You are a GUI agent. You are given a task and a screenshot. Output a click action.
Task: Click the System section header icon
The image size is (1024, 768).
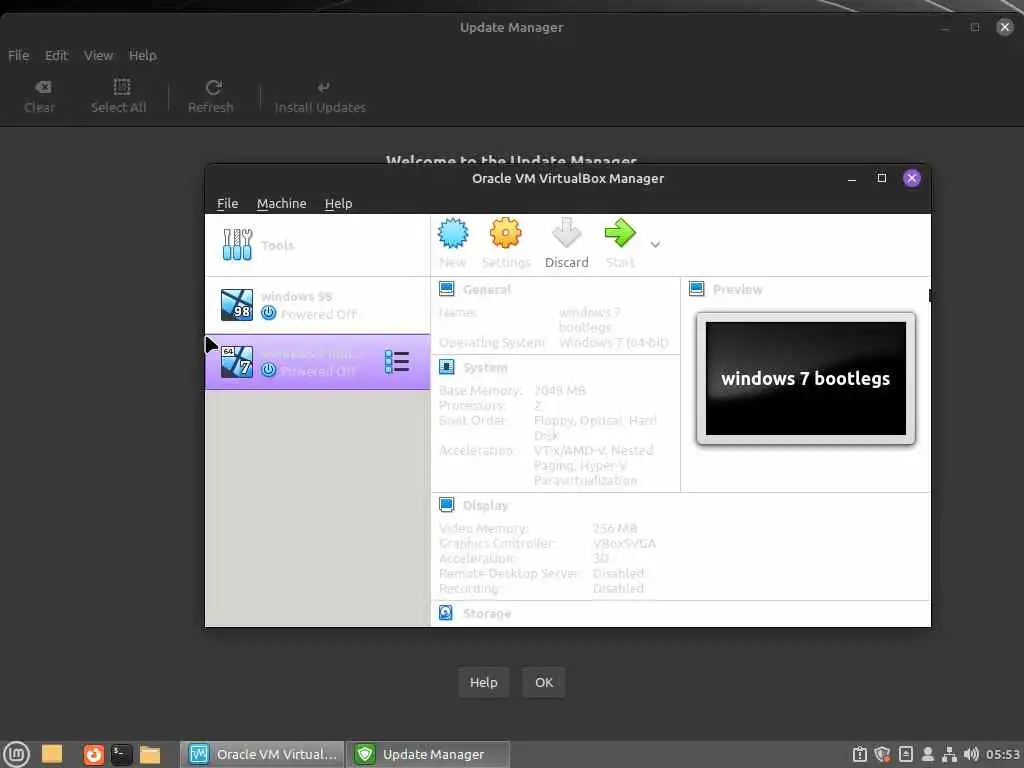coord(447,367)
